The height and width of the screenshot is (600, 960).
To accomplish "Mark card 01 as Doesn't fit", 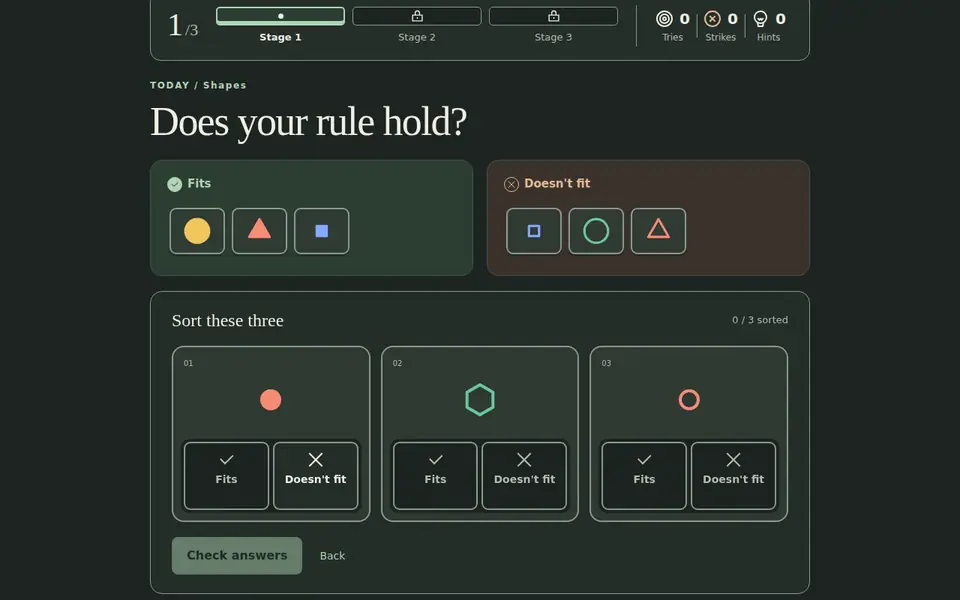I will (315, 476).
